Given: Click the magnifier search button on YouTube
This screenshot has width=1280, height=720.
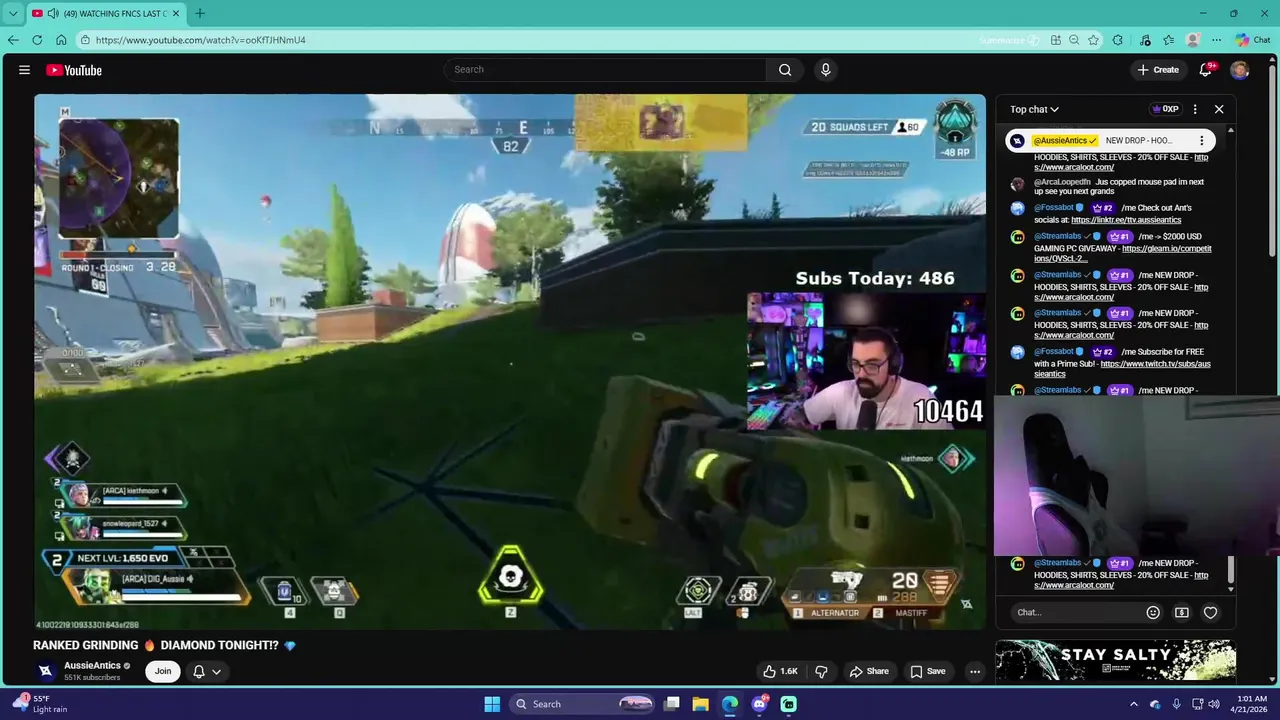Looking at the screenshot, I should pos(785,70).
